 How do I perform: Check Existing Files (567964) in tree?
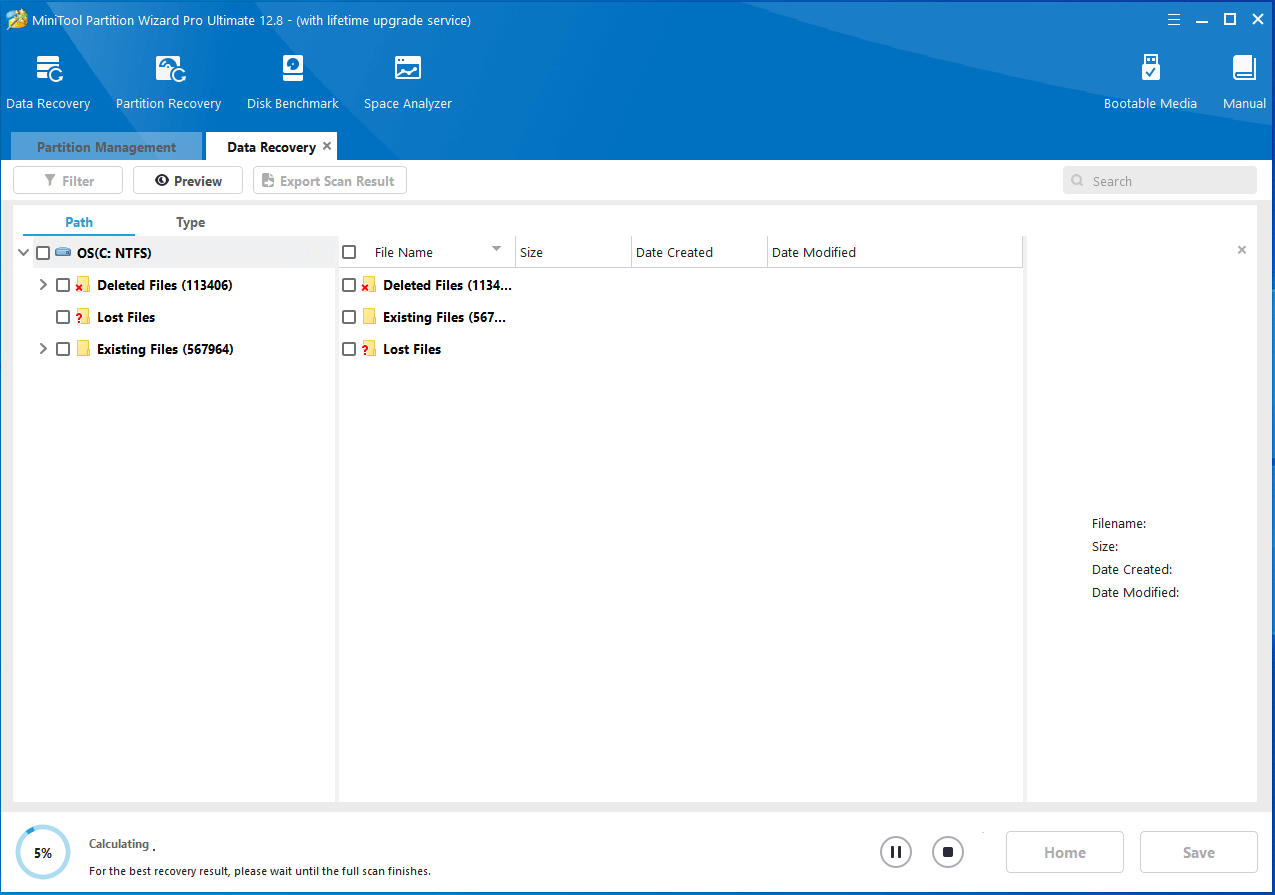tap(63, 349)
